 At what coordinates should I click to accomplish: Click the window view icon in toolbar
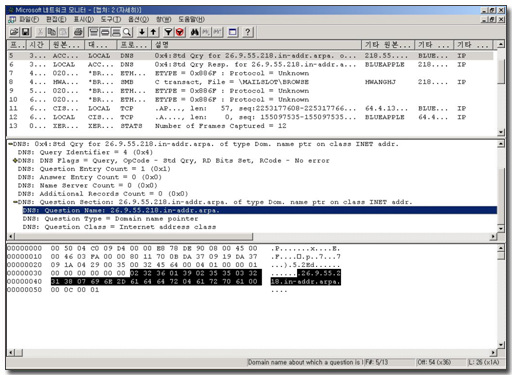(232, 32)
